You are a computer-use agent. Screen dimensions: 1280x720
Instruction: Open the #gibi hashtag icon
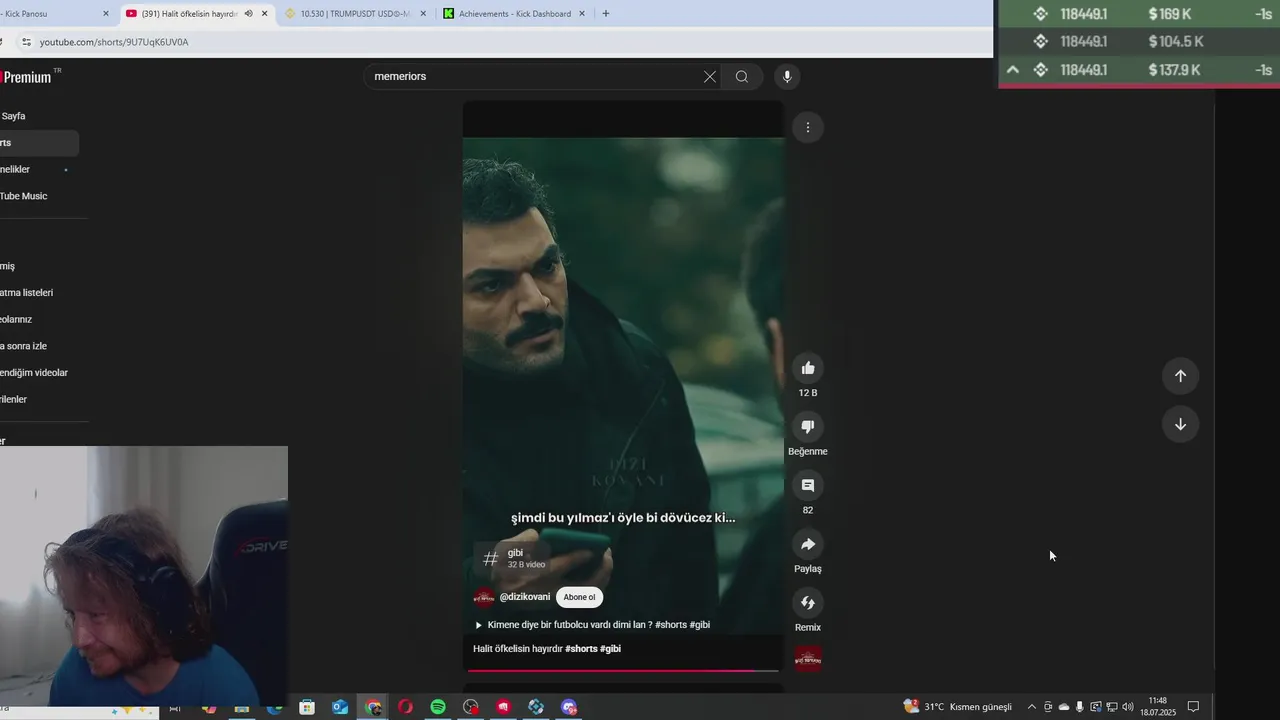(x=490, y=559)
